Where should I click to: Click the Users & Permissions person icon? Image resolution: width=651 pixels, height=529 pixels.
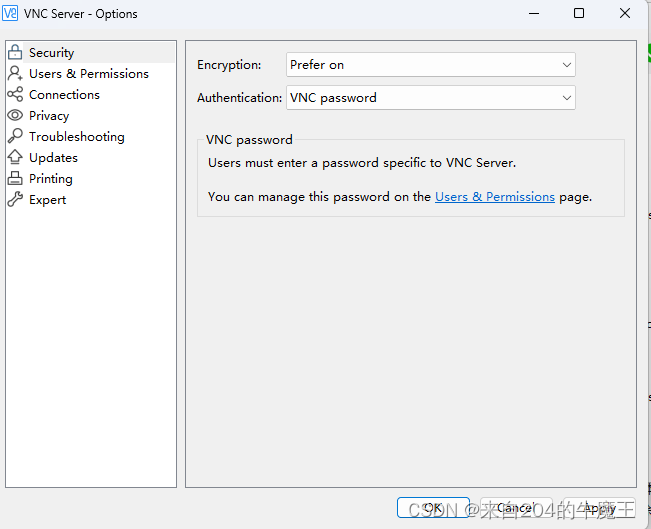click(x=15, y=73)
